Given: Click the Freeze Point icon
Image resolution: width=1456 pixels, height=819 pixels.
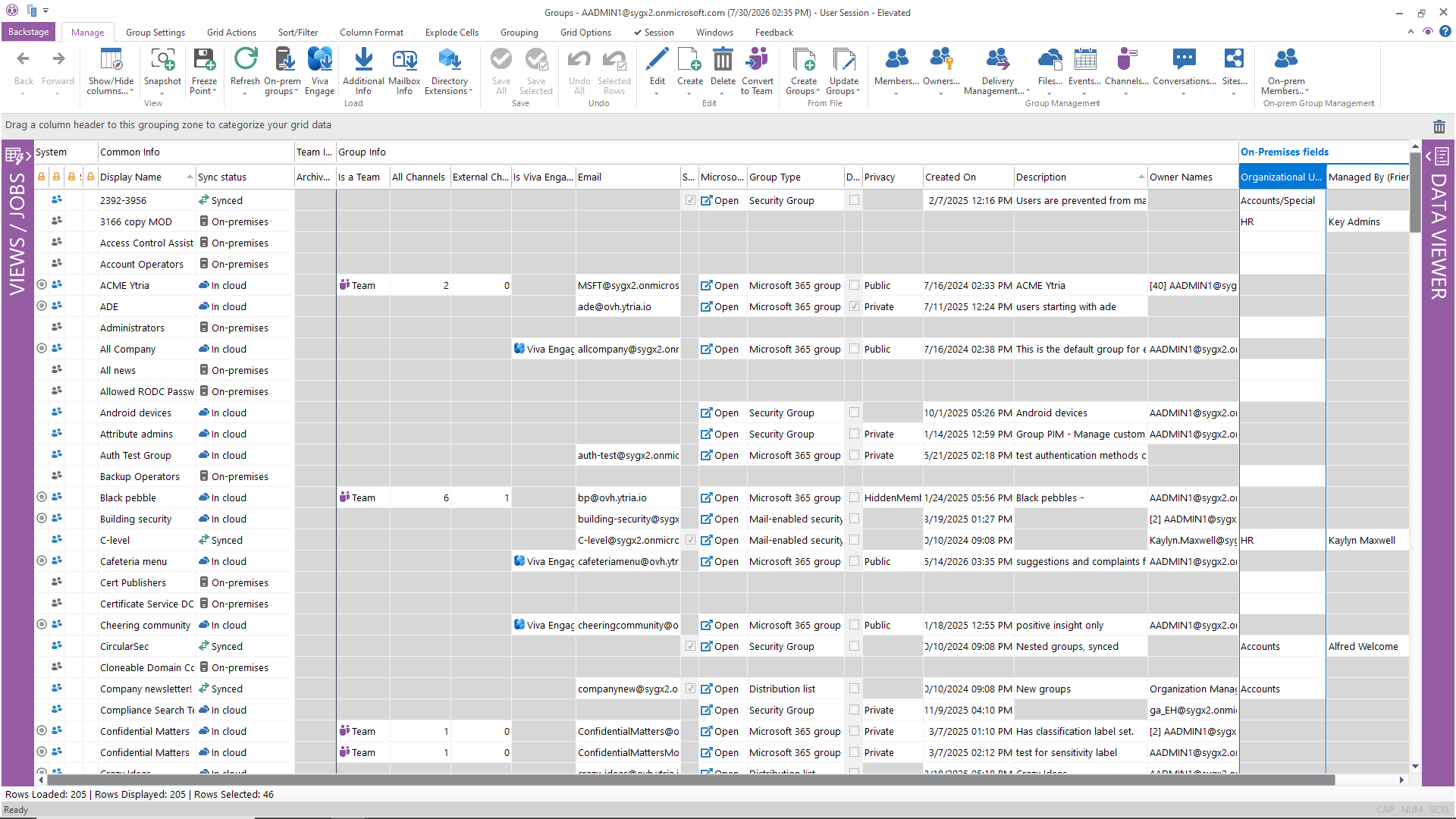Looking at the screenshot, I should [204, 59].
